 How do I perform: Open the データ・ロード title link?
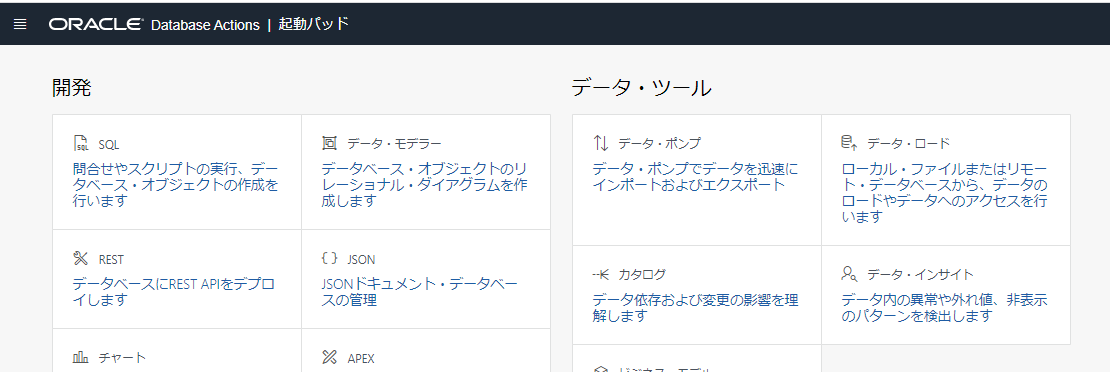point(908,144)
